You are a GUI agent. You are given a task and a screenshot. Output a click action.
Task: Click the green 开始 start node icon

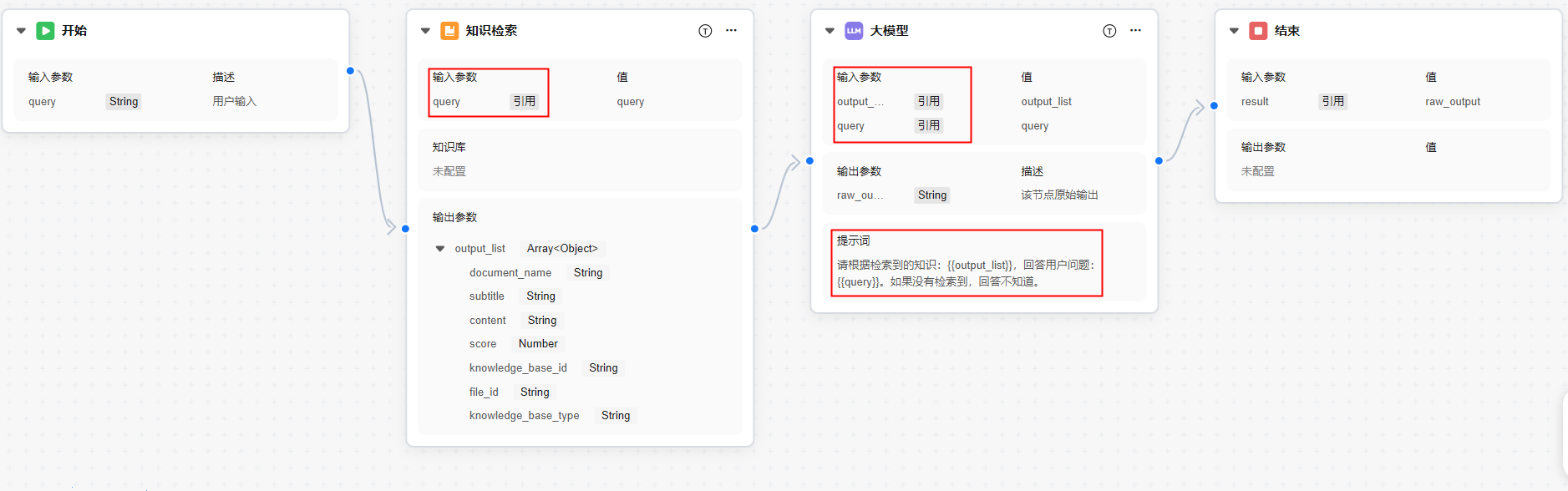(45, 31)
